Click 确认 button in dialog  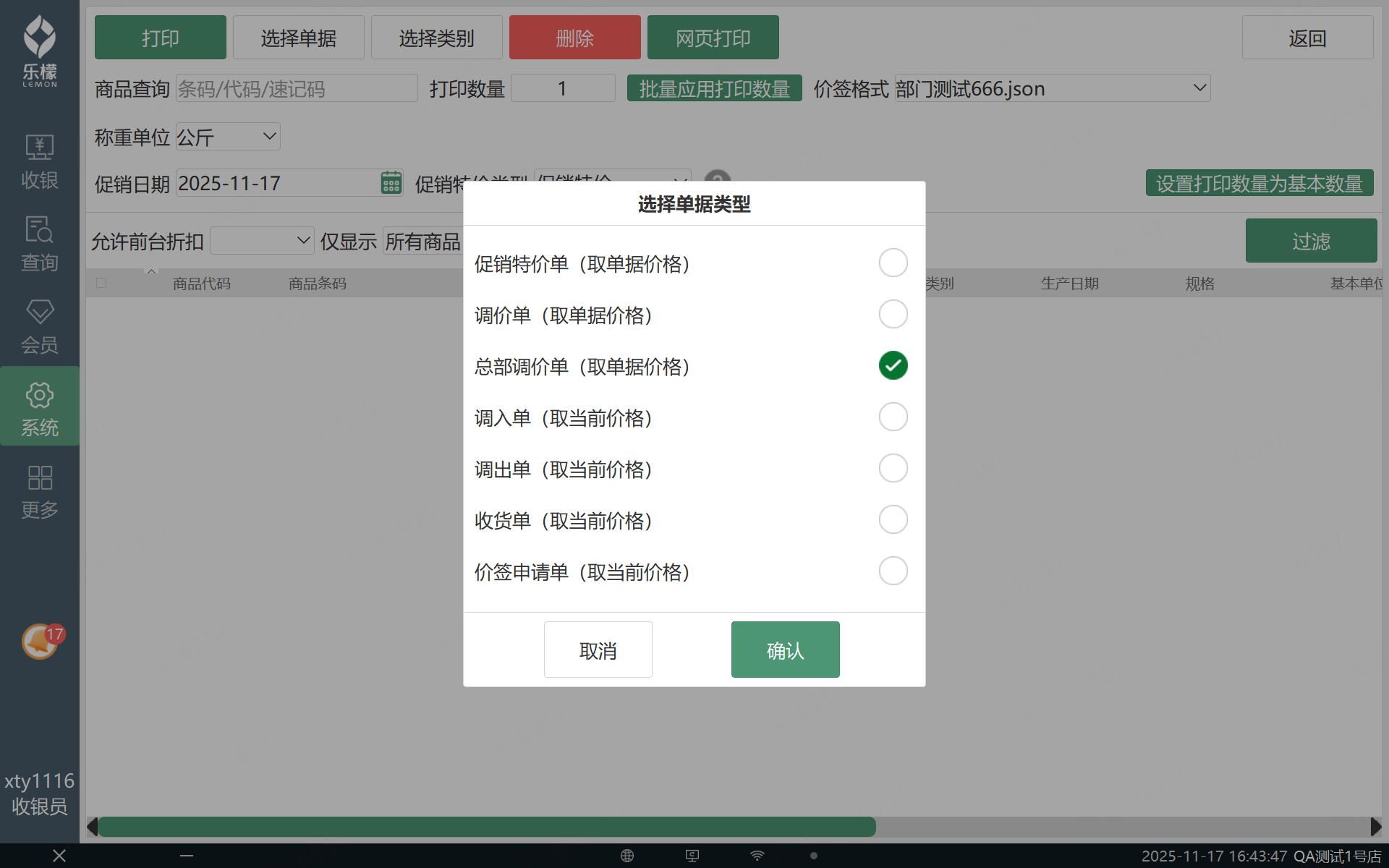coord(785,650)
